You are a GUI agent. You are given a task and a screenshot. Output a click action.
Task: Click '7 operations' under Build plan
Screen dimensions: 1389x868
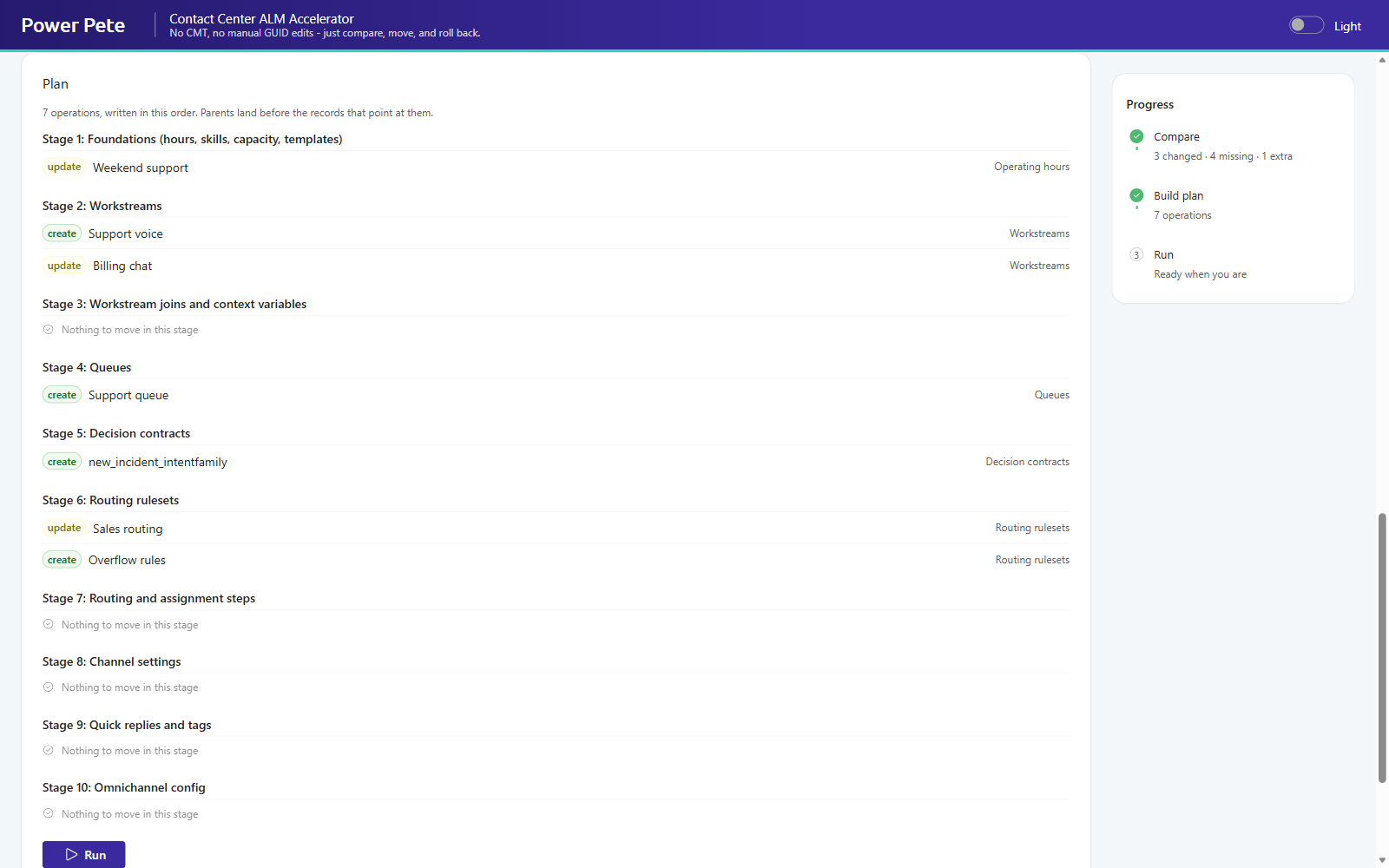1182,215
